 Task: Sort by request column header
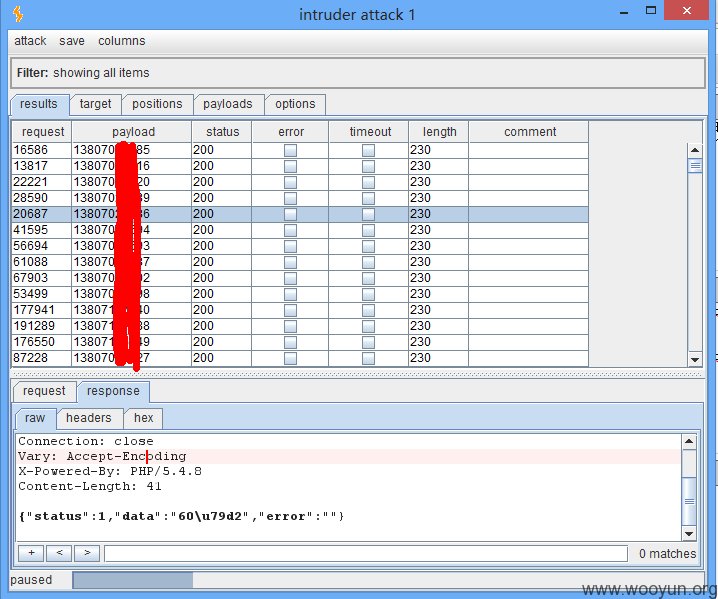[x=42, y=132]
